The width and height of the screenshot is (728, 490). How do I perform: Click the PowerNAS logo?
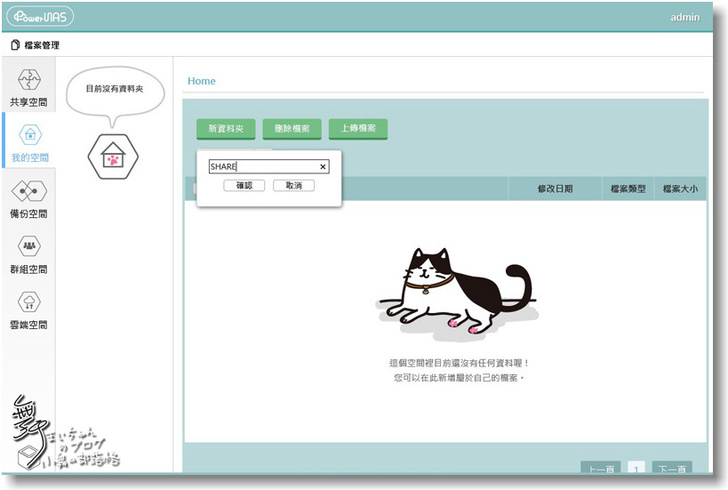click(x=40, y=17)
